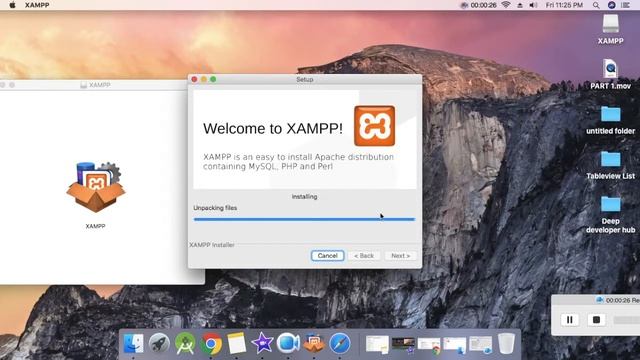Open the blue video camera app in Dock
640x360 pixels.
288,343
